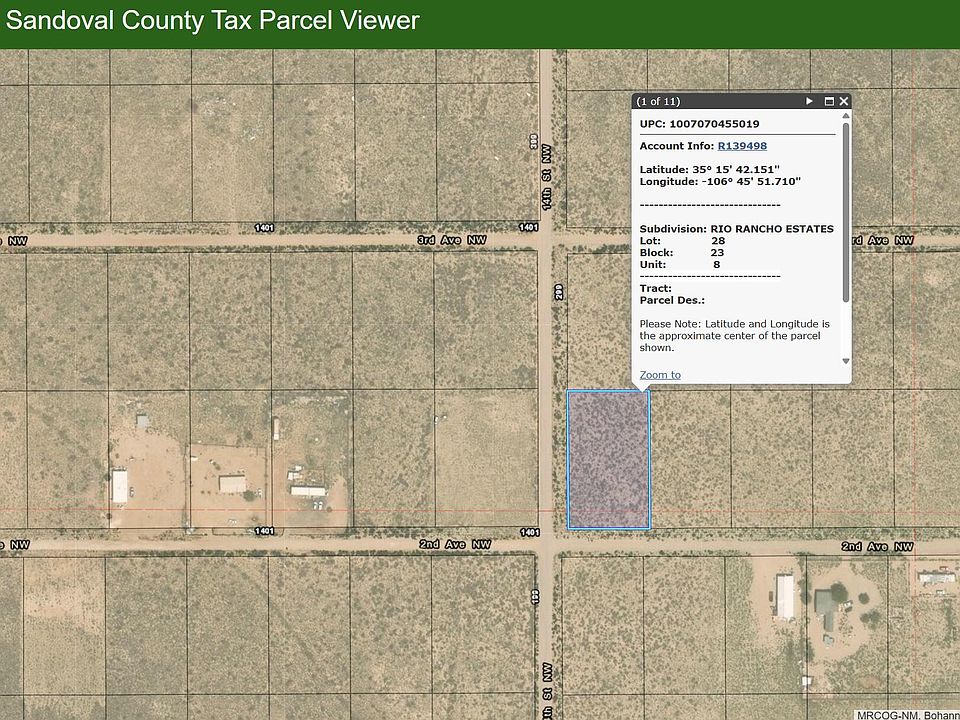Click 2nd Ave NW label left of 14th St
The image size is (960, 720).
(x=455, y=544)
